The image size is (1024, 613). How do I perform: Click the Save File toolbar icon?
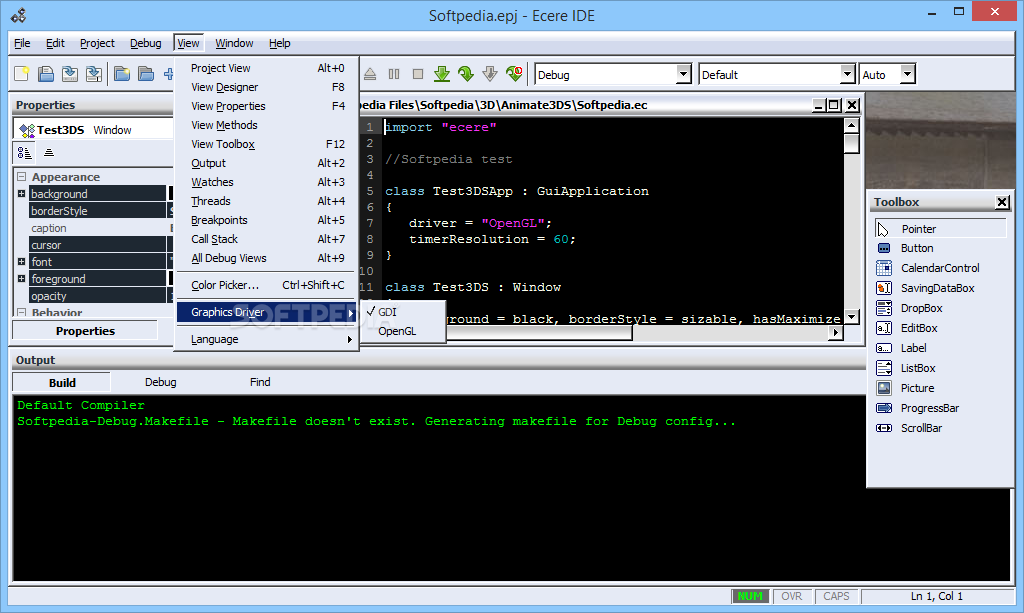point(46,74)
